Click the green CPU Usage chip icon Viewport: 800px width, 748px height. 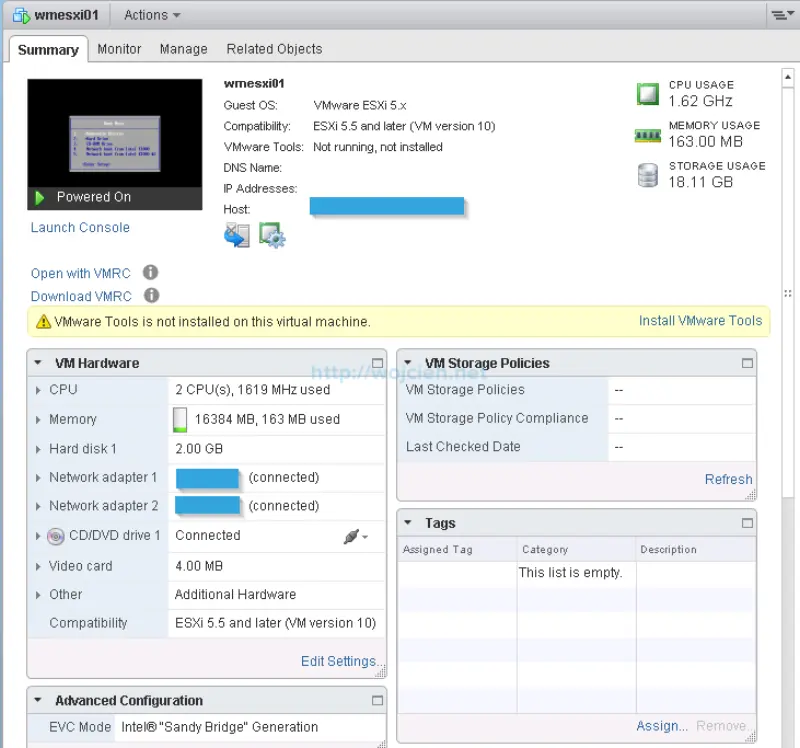(x=647, y=93)
